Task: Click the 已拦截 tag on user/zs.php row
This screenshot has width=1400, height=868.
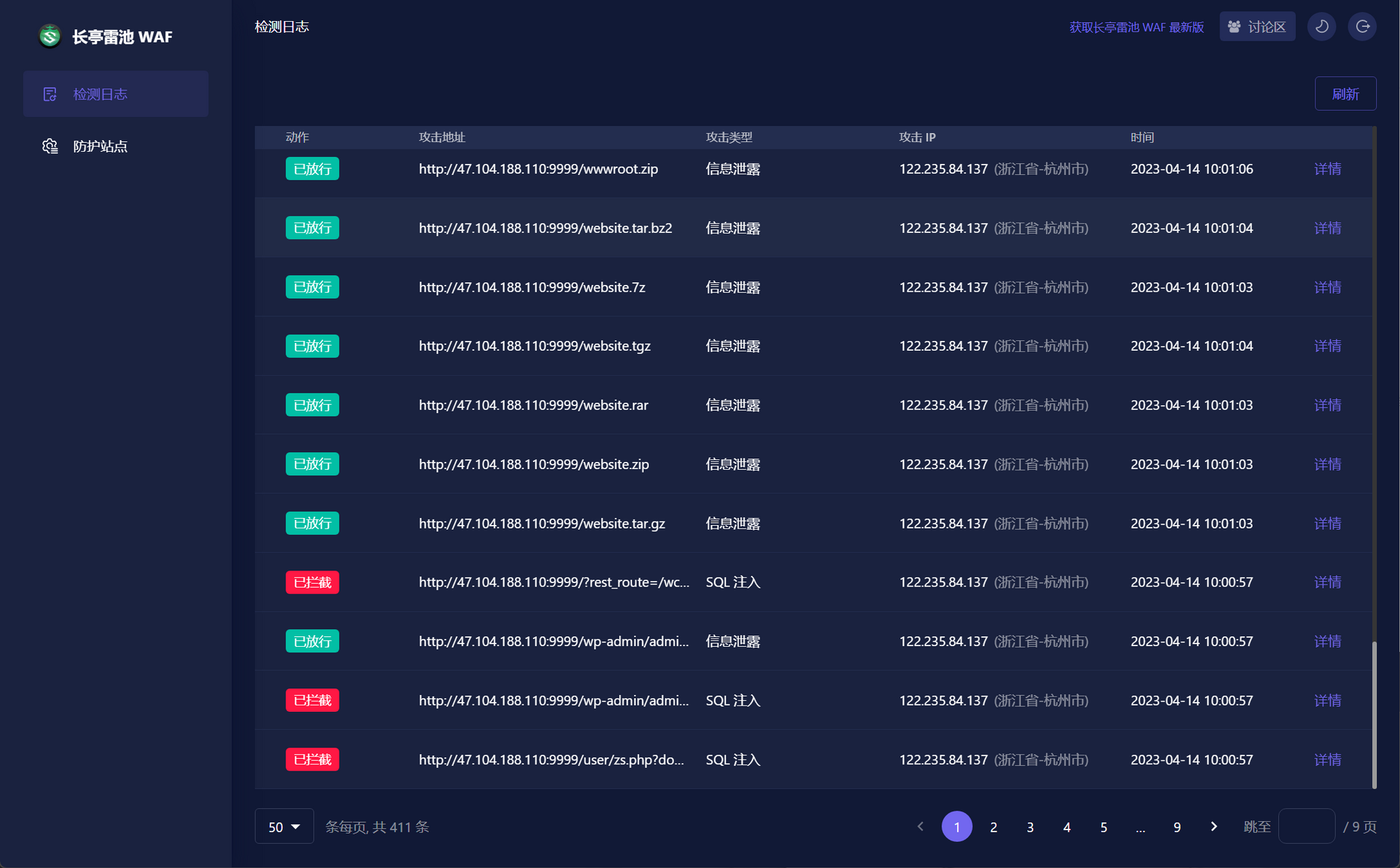Action: tap(312, 759)
